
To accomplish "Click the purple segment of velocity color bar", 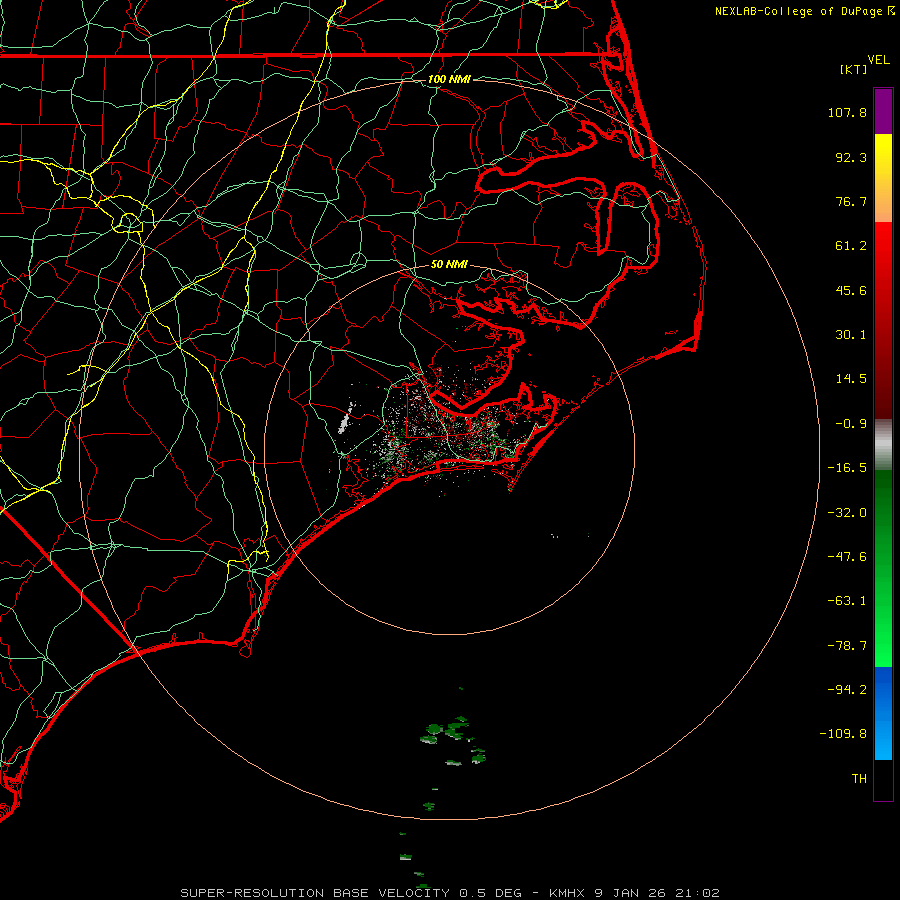I will click(883, 112).
